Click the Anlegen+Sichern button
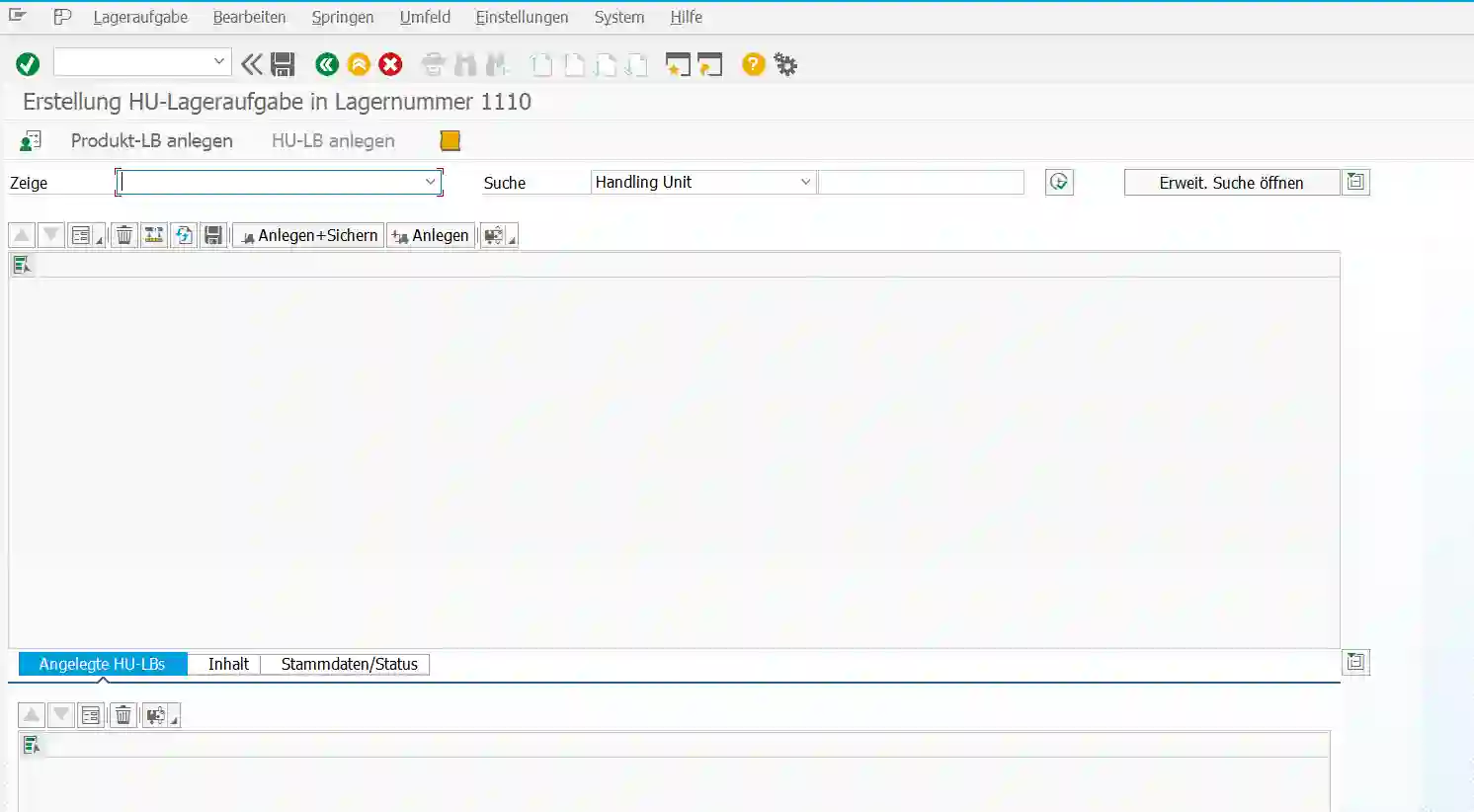The image size is (1474, 812). (308, 235)
